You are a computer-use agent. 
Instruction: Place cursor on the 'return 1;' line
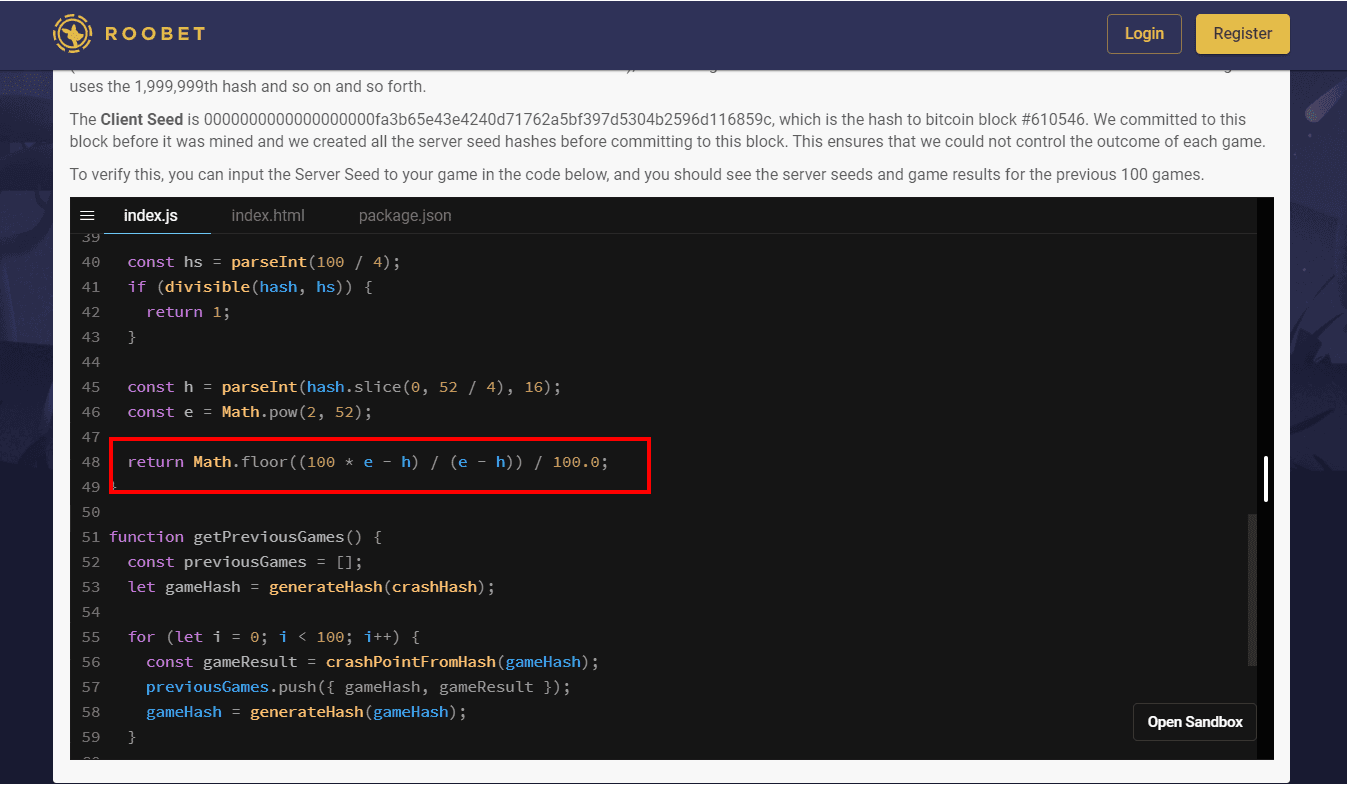click(188, 312)
